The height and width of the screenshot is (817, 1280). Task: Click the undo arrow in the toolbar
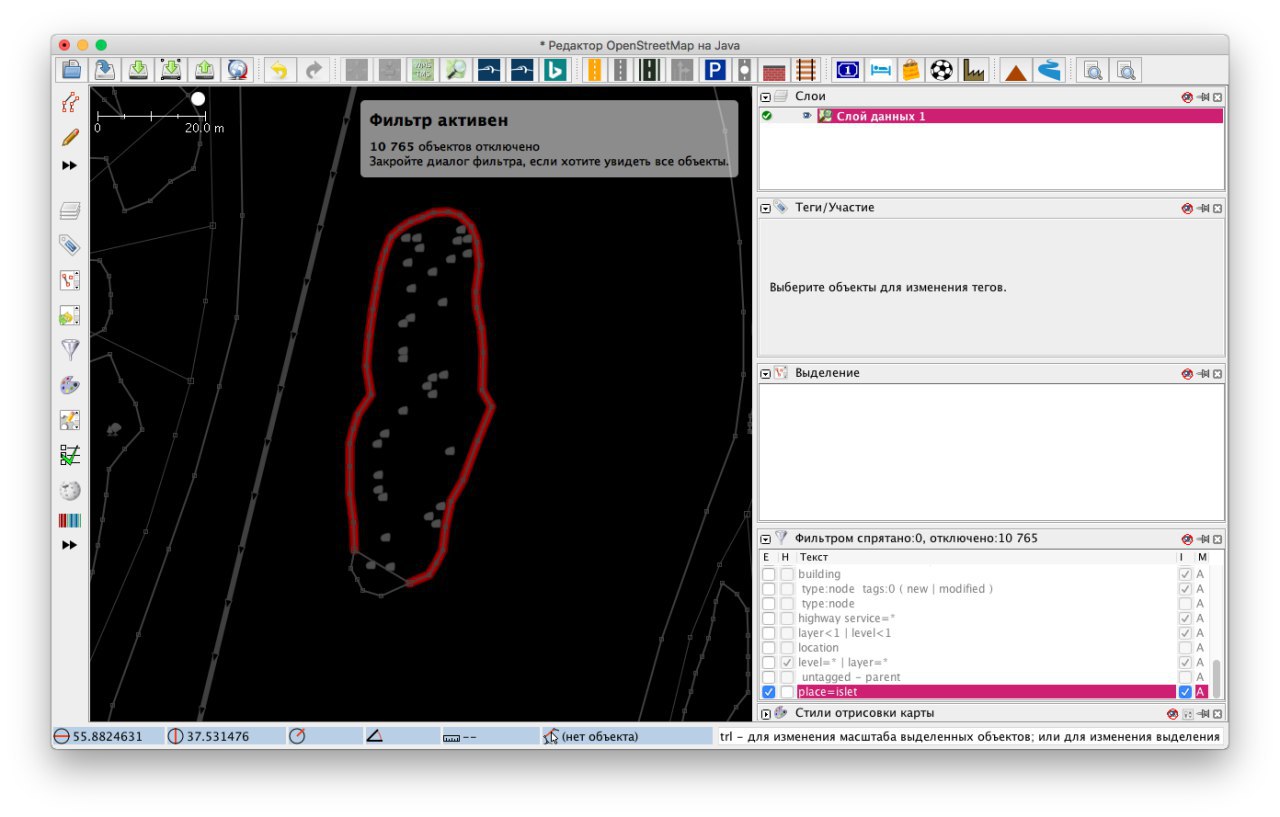(x=279, y=69)
